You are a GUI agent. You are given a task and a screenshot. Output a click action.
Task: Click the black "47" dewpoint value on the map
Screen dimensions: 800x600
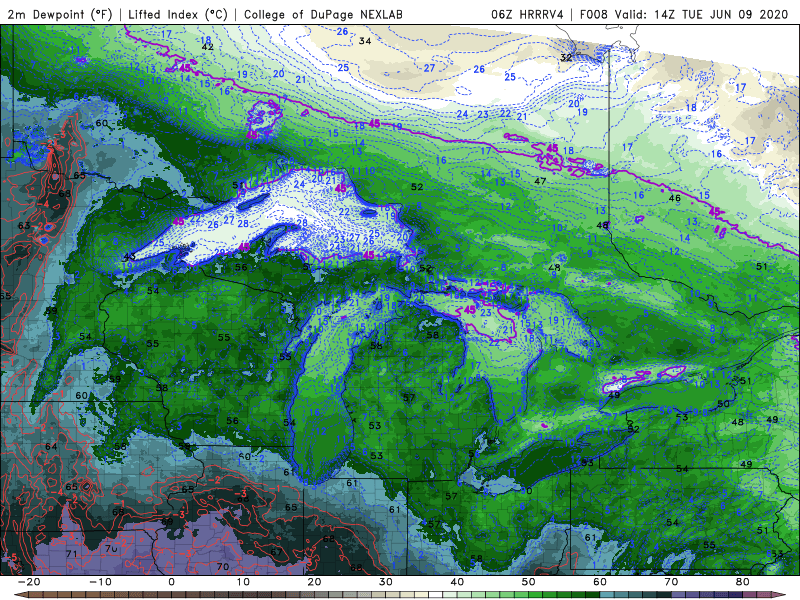click(x=540, y=181)
